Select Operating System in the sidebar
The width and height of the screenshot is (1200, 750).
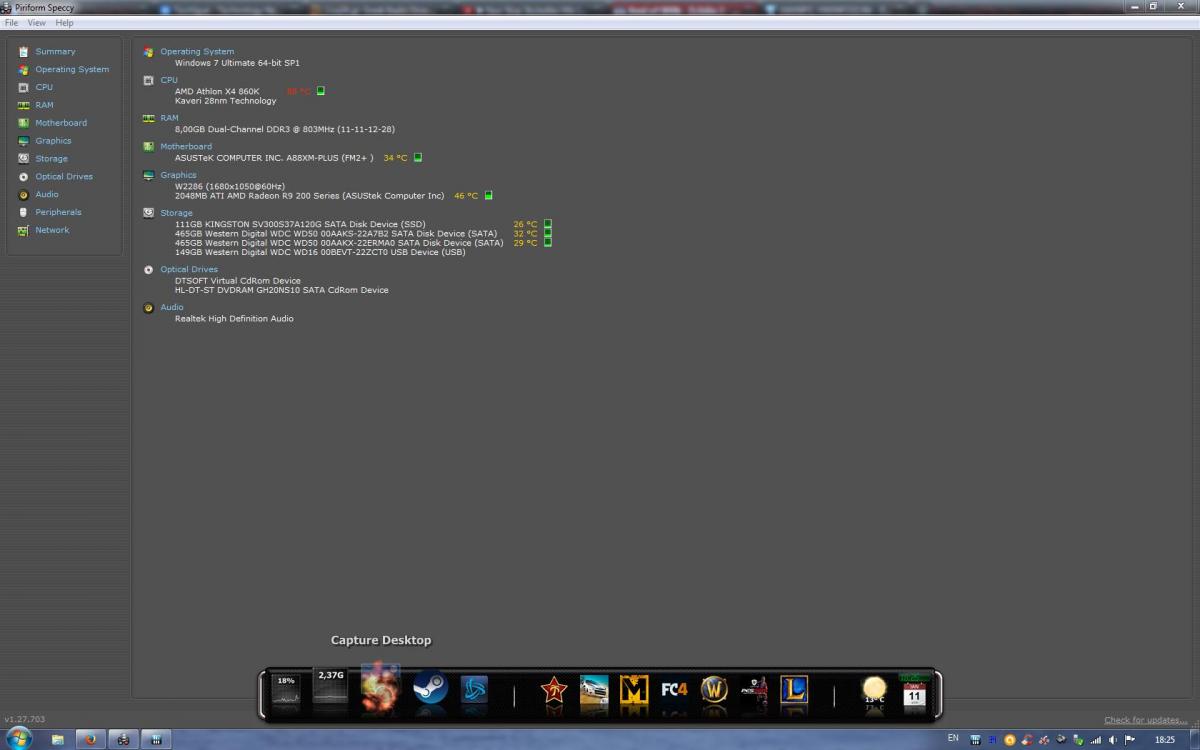[72, 69]
